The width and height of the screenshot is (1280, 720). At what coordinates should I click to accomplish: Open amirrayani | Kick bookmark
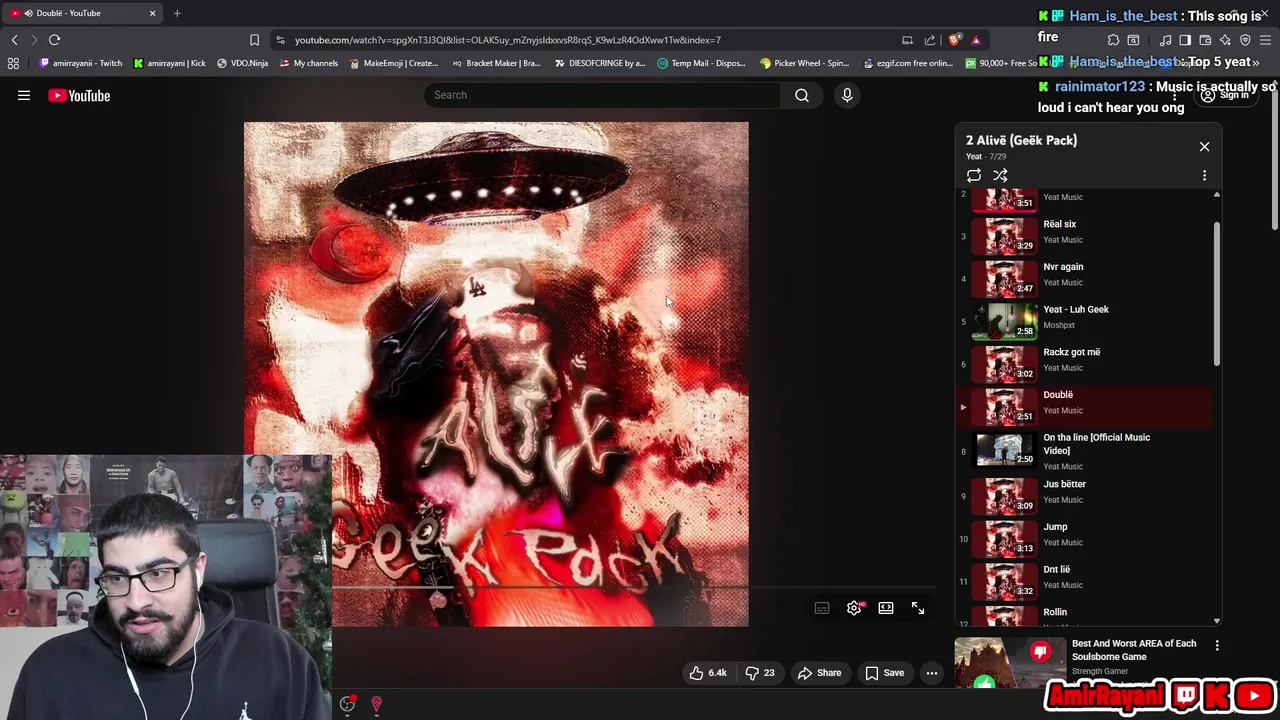169,63
